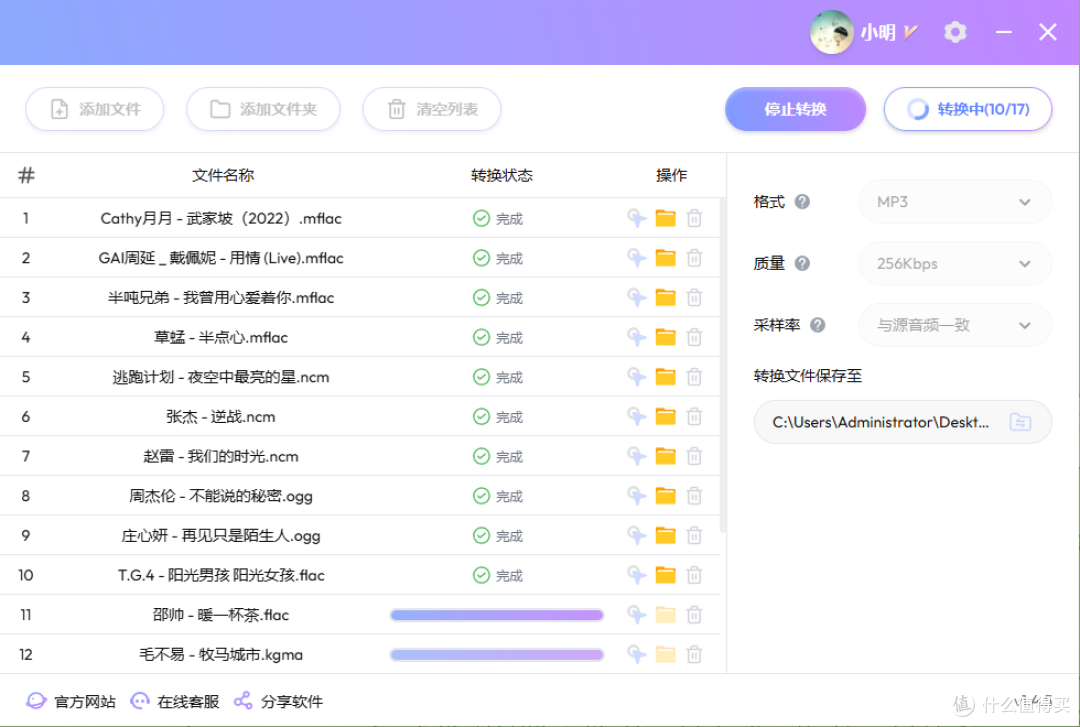
Task: Click the VIP badge next to 小明
Action: (x=911, y=32)
